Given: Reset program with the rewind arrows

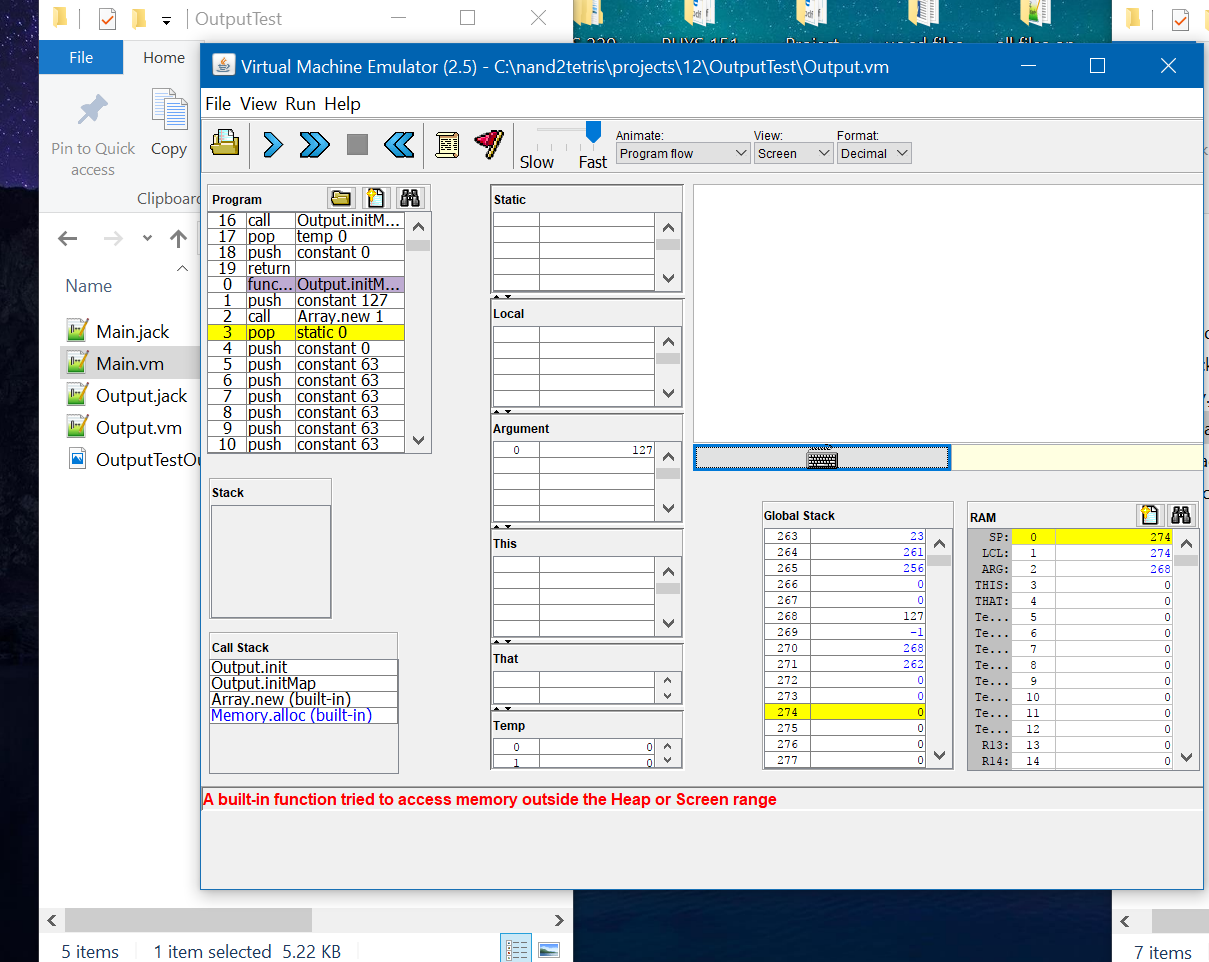Looking at the screenshot, I should coord(399,145).
